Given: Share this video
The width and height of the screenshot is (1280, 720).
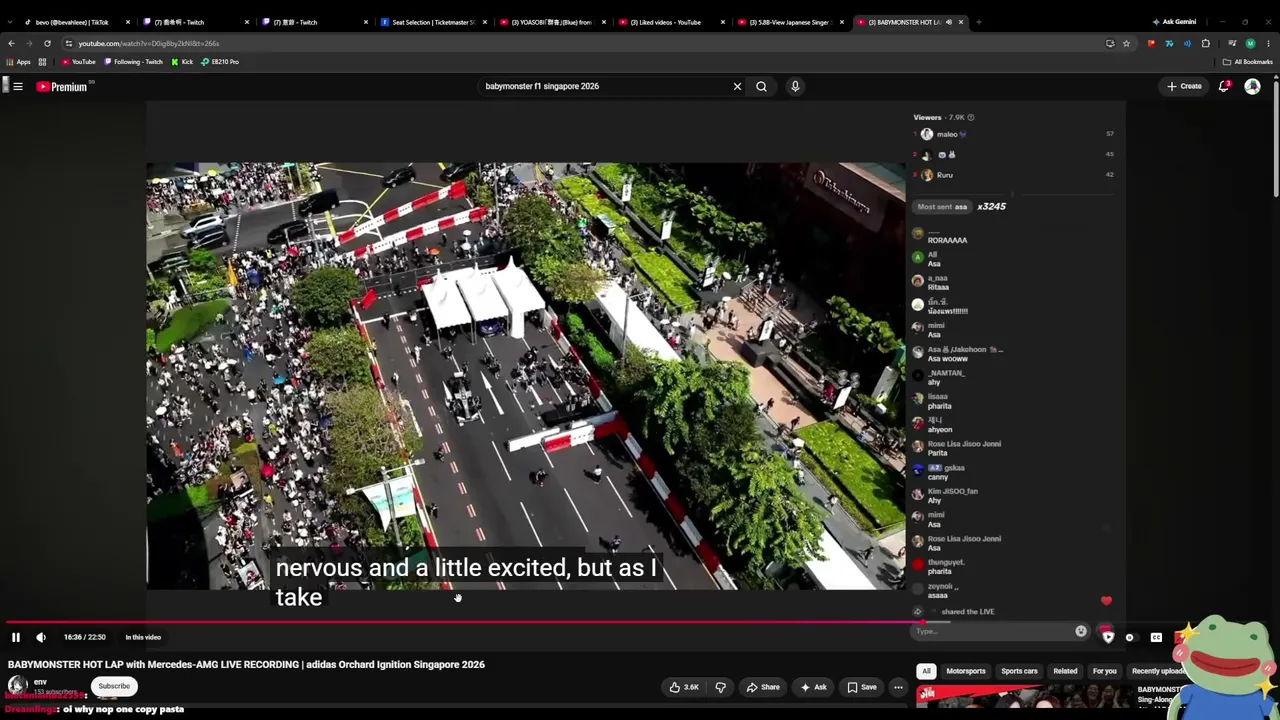Looking at the screenshot, I should pyautogui.click(x=763, y=687).
